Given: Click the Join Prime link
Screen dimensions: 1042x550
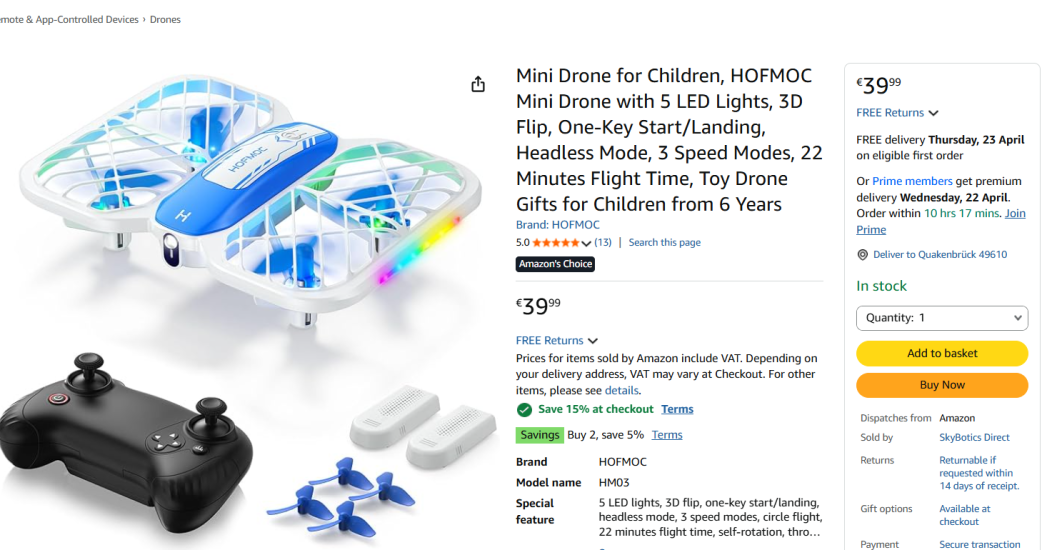Looking at the screenshot, I should [1014, 214].
